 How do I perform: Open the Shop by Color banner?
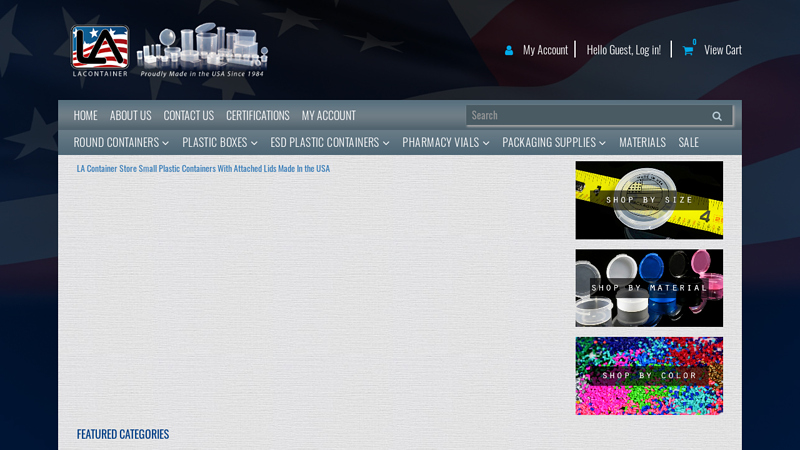coord(649,376)
